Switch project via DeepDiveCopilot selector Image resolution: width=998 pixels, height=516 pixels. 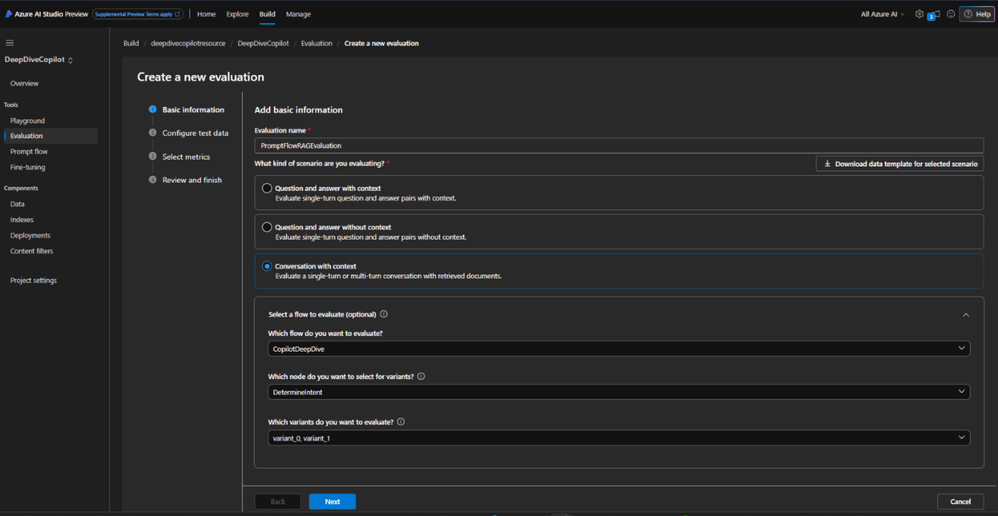pos(39,60)
